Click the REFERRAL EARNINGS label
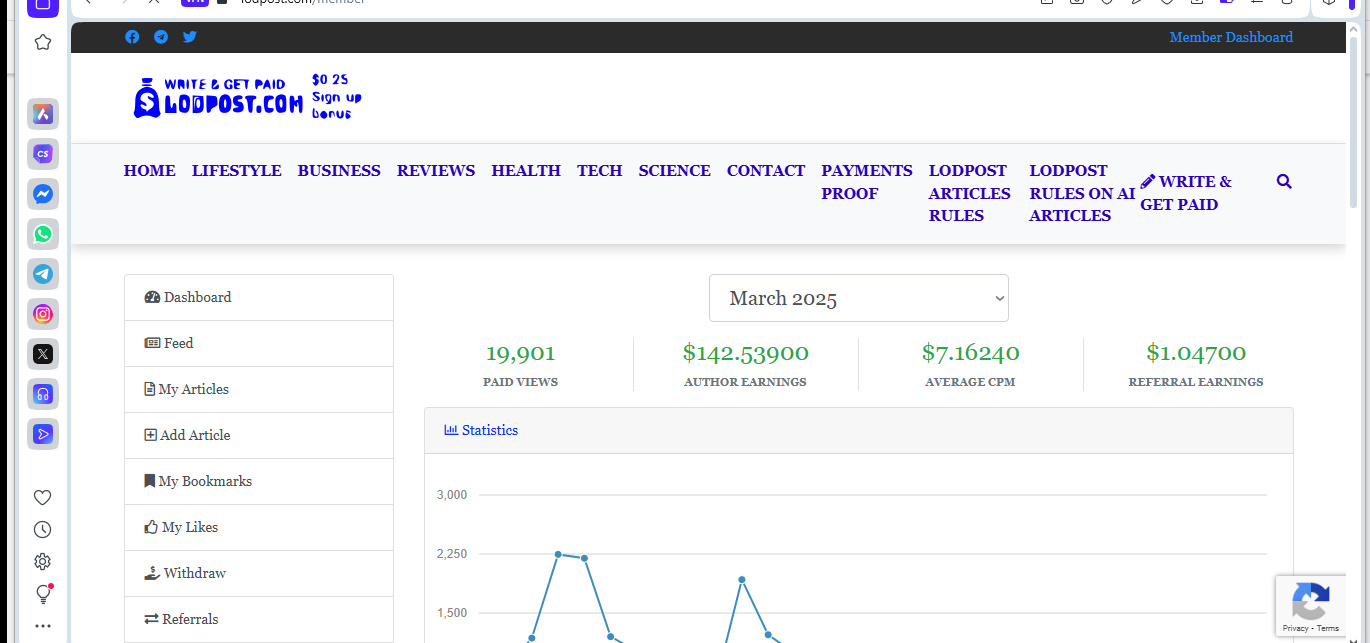This screenshot has height=643, width=1370. click(1196, 382)
